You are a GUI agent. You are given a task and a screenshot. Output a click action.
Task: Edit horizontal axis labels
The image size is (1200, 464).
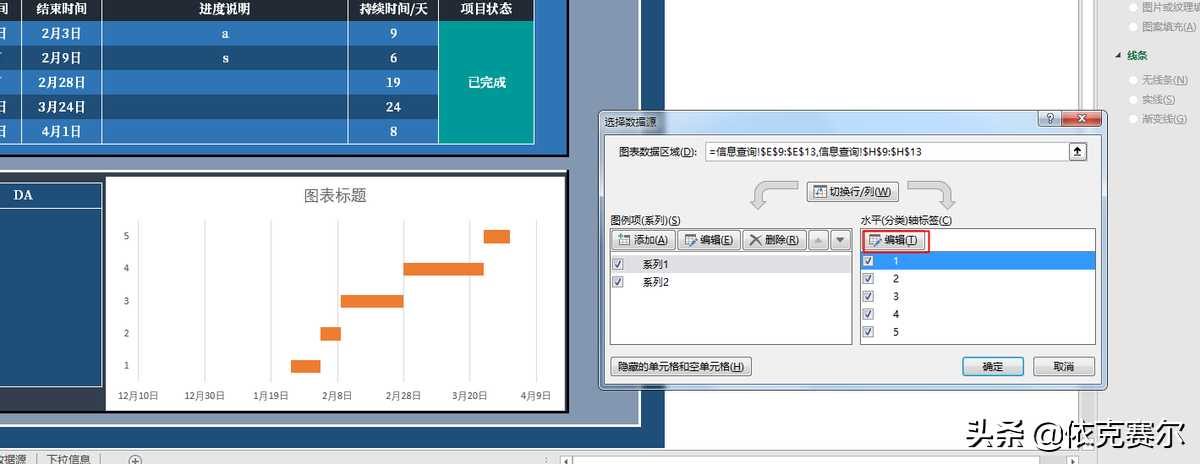point(896,240)
